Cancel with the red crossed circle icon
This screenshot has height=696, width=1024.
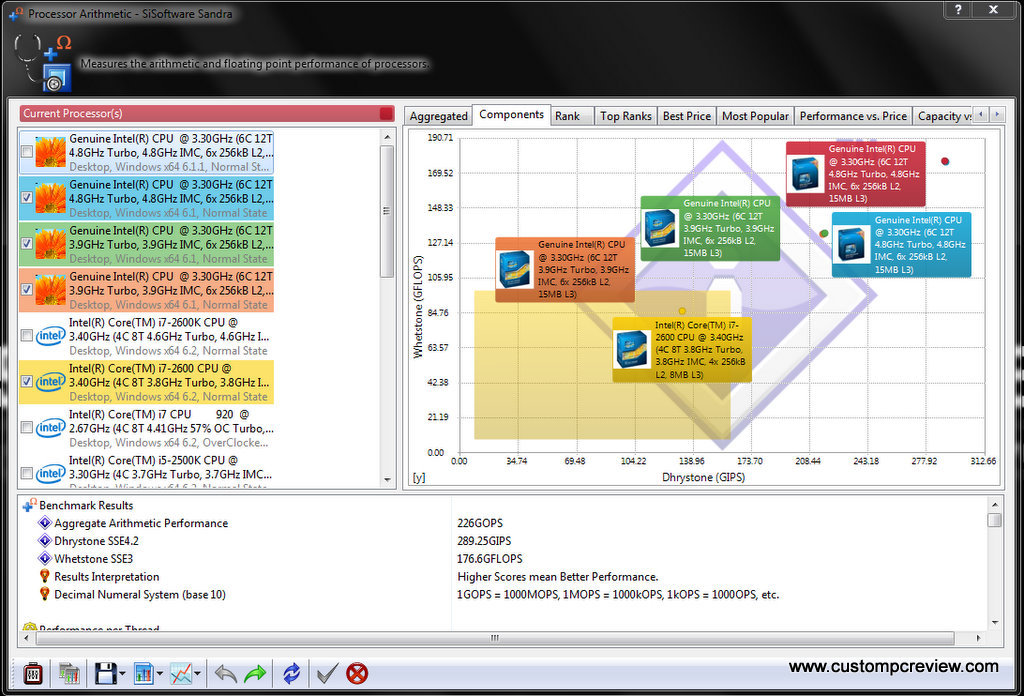(357, 673)
